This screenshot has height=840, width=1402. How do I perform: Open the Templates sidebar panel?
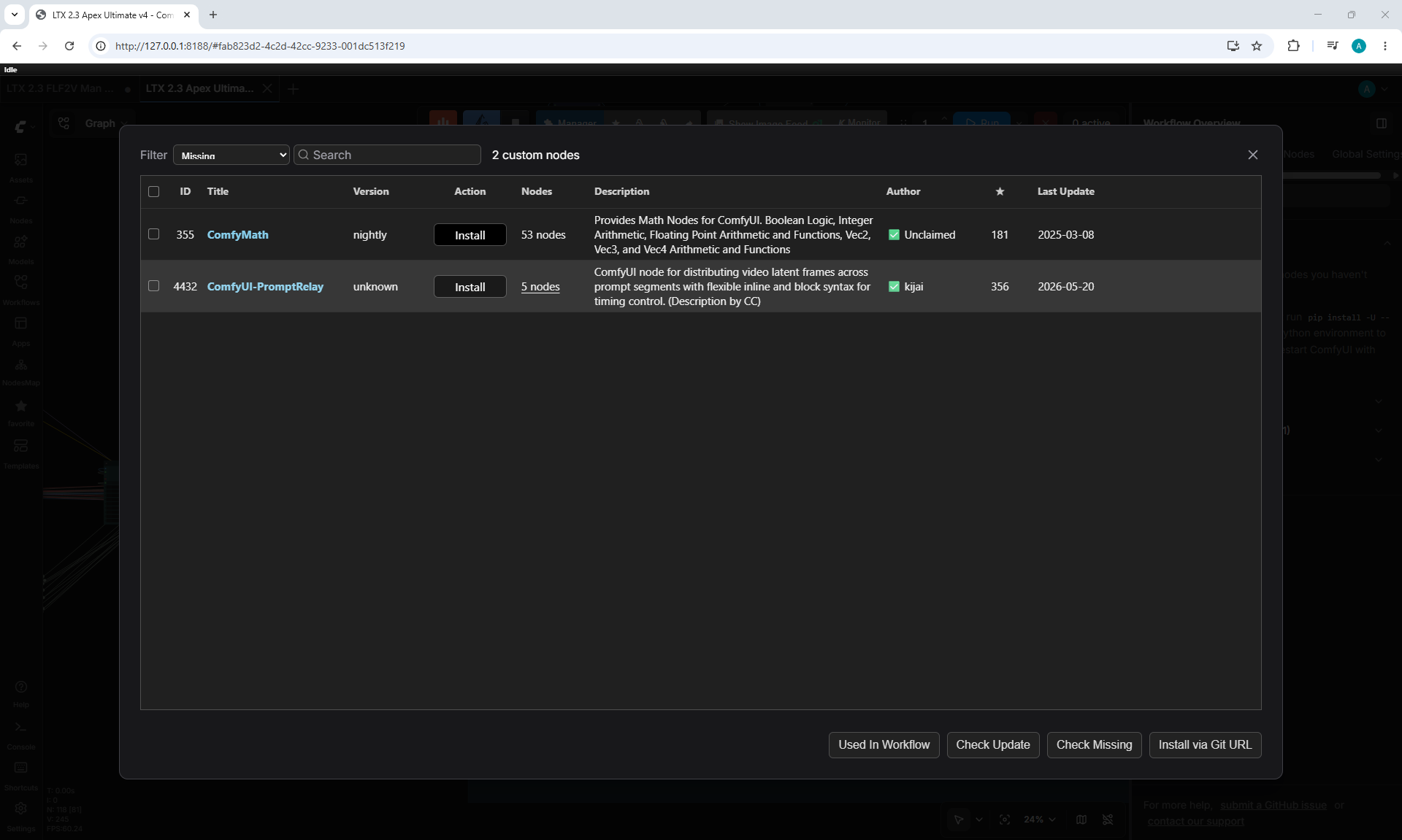click(x=21, y=452)
